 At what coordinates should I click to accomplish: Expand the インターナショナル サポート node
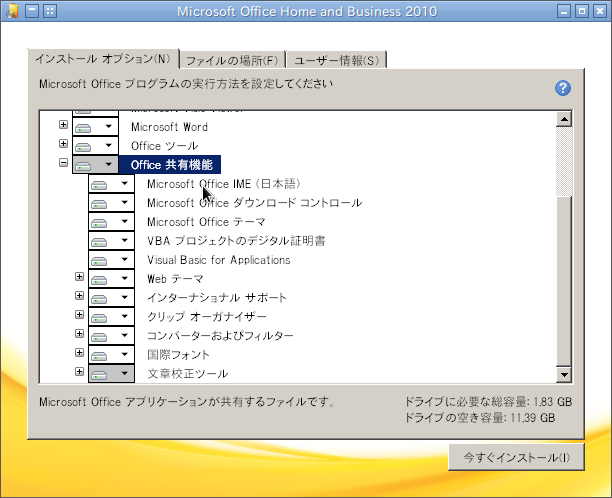coord(79,296)
